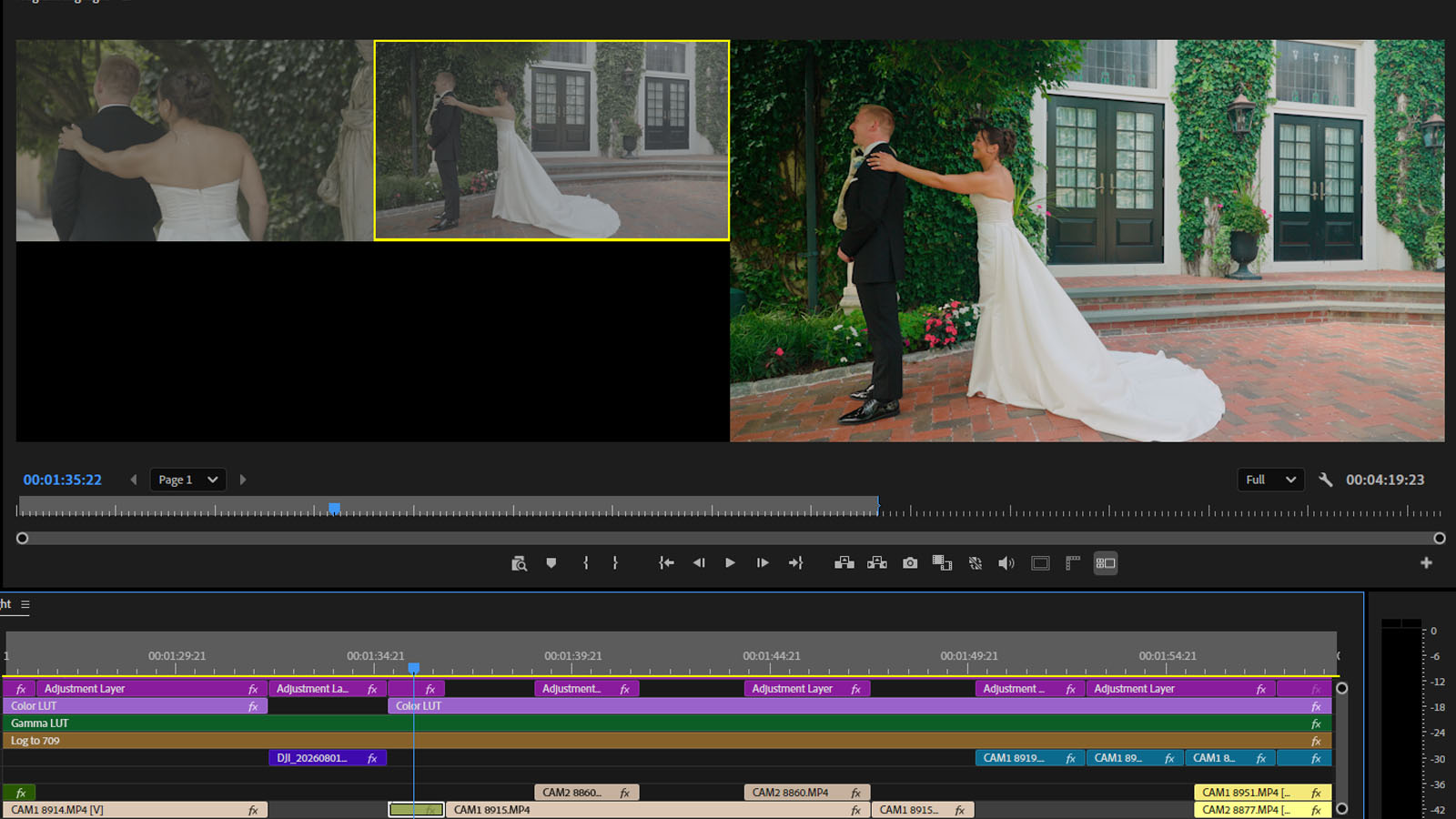The image size is (1456, 819).
Task: Play the program monitor
Action: click(730, 563)
